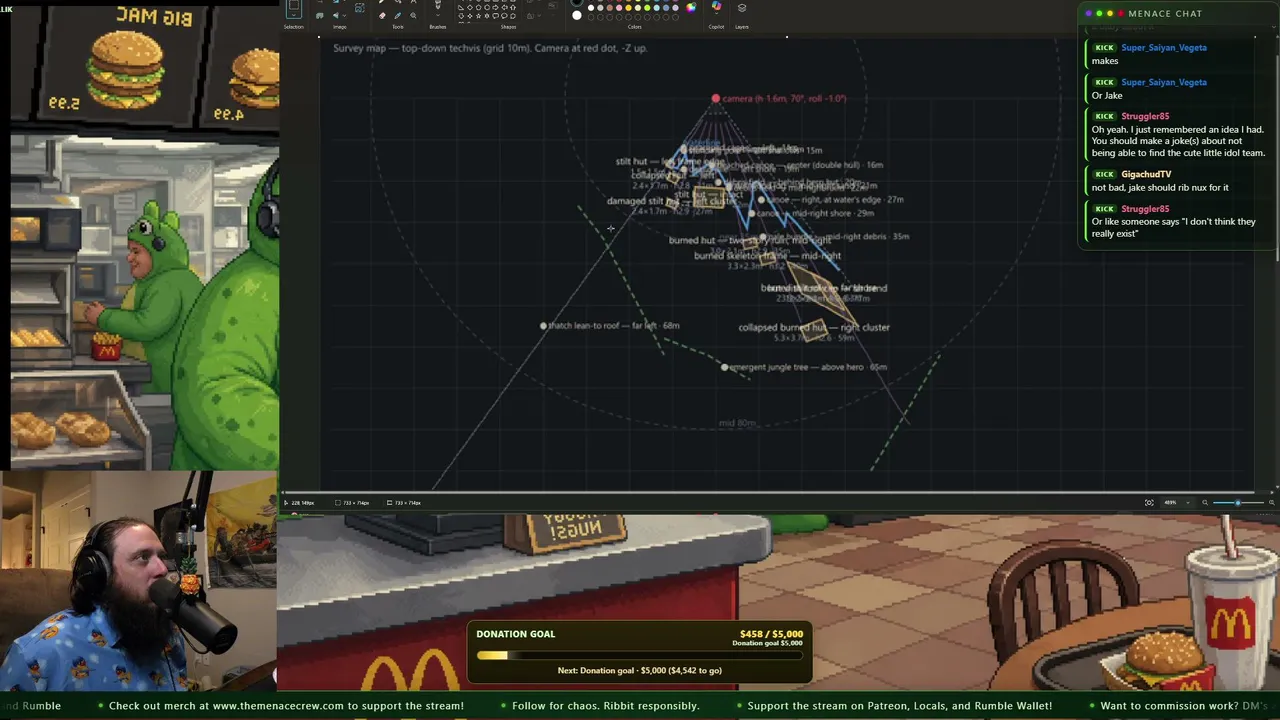Click the zoom out magnifier icon
The width and height of the screenshot is (1280, 720).
[x=1205, y=502]
